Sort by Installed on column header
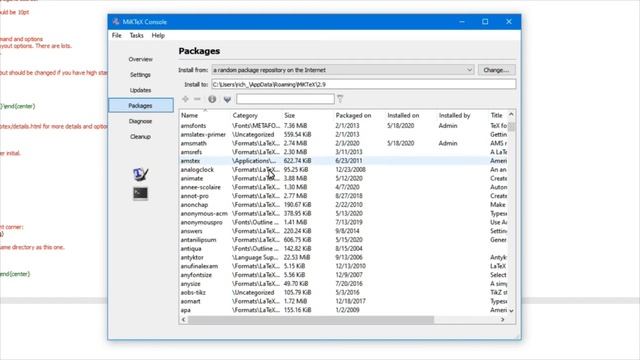 (x=411, y=116)
